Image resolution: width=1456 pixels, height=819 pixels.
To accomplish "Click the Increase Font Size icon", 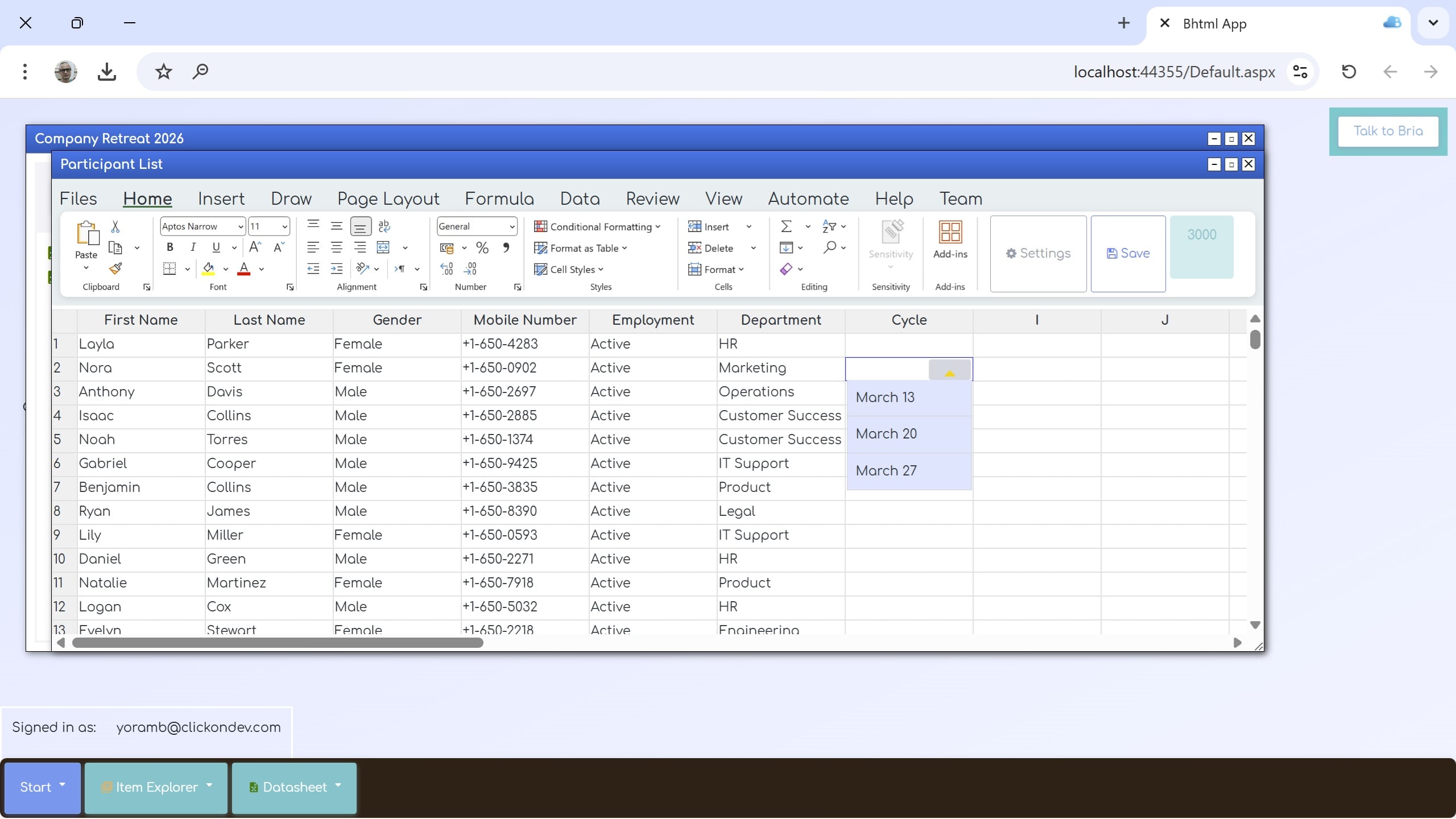I will pyautogui.click(x=255, y=247).
